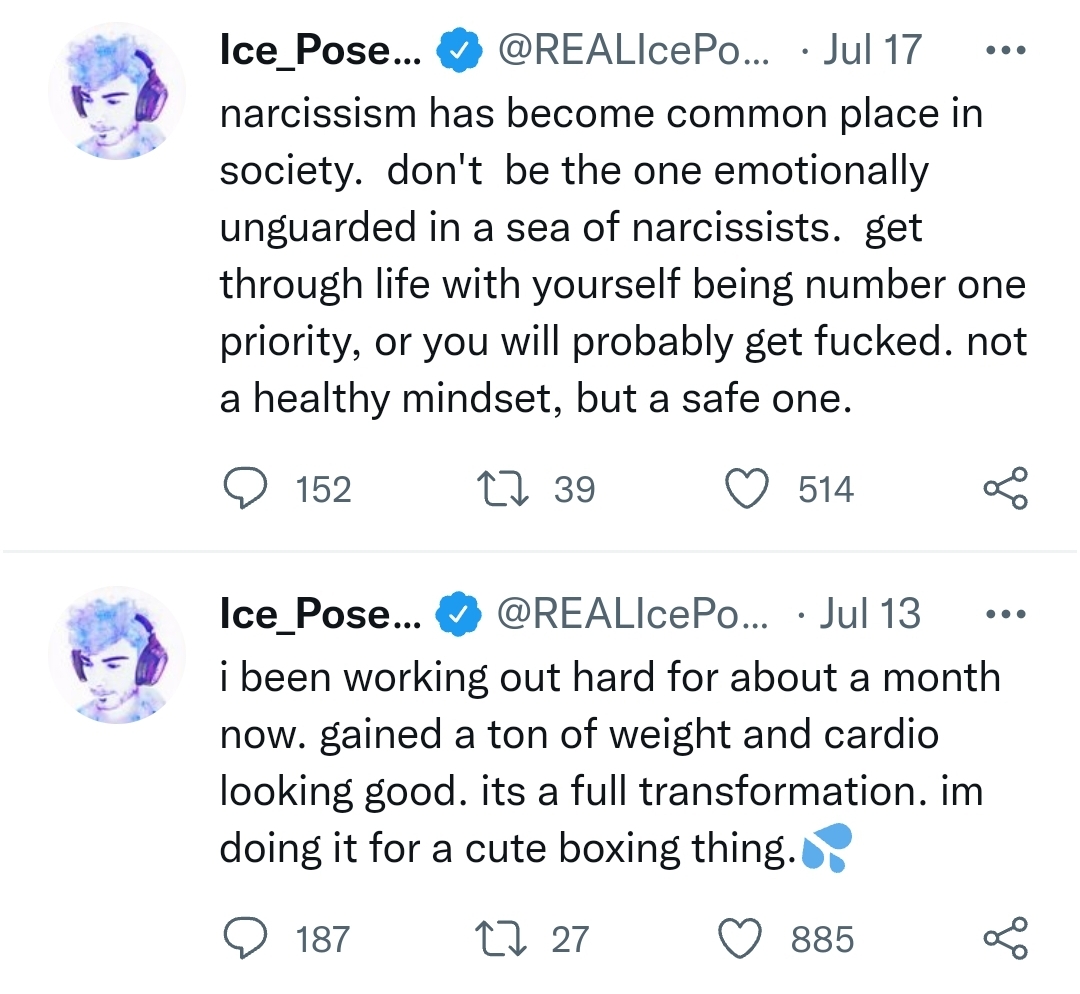Open the Jul 13 timestamp link
Viewport: 1080px width, 994px height.
[x=871, y=616]
